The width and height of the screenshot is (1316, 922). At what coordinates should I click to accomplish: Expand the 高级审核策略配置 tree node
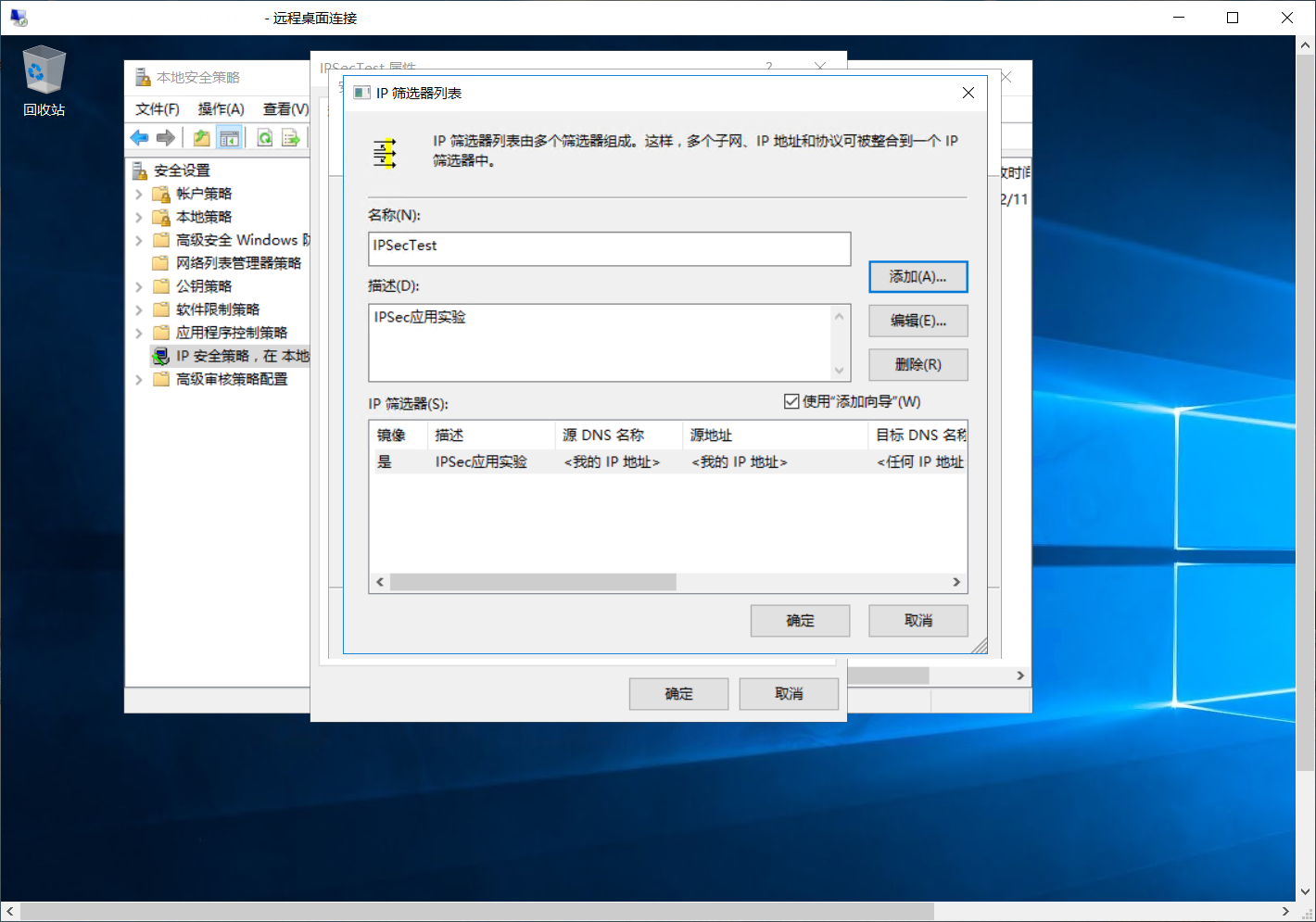[x=139, y=379]
